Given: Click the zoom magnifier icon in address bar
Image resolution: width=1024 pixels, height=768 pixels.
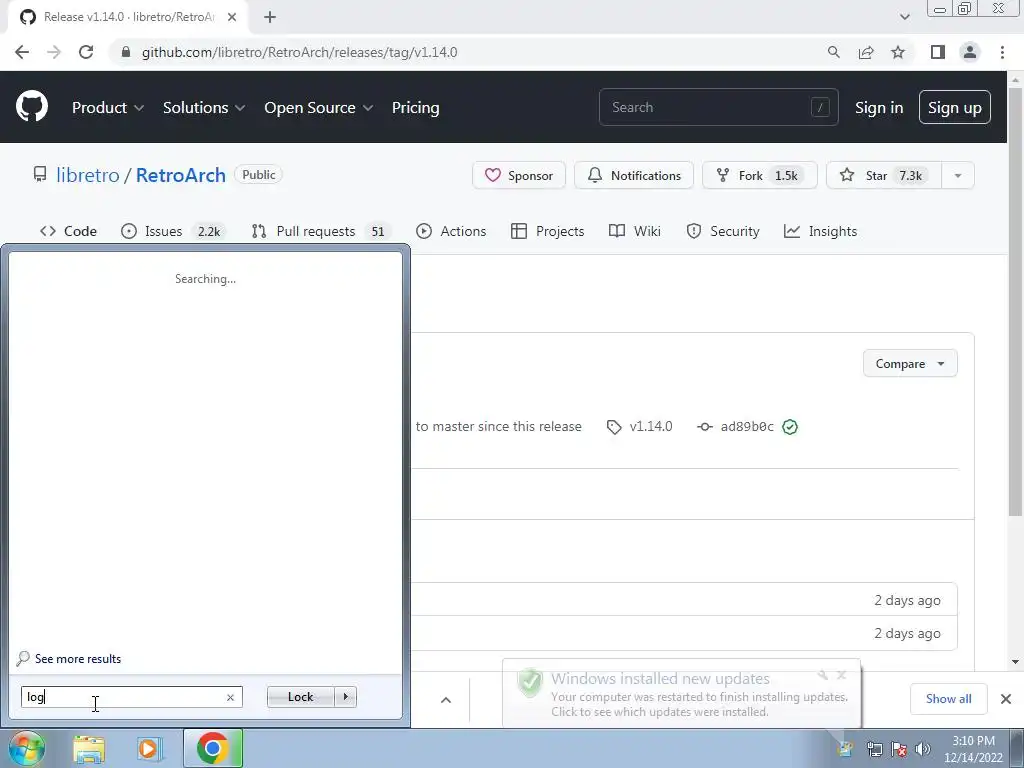Looking at the screenshot, I should pos(833,52).
